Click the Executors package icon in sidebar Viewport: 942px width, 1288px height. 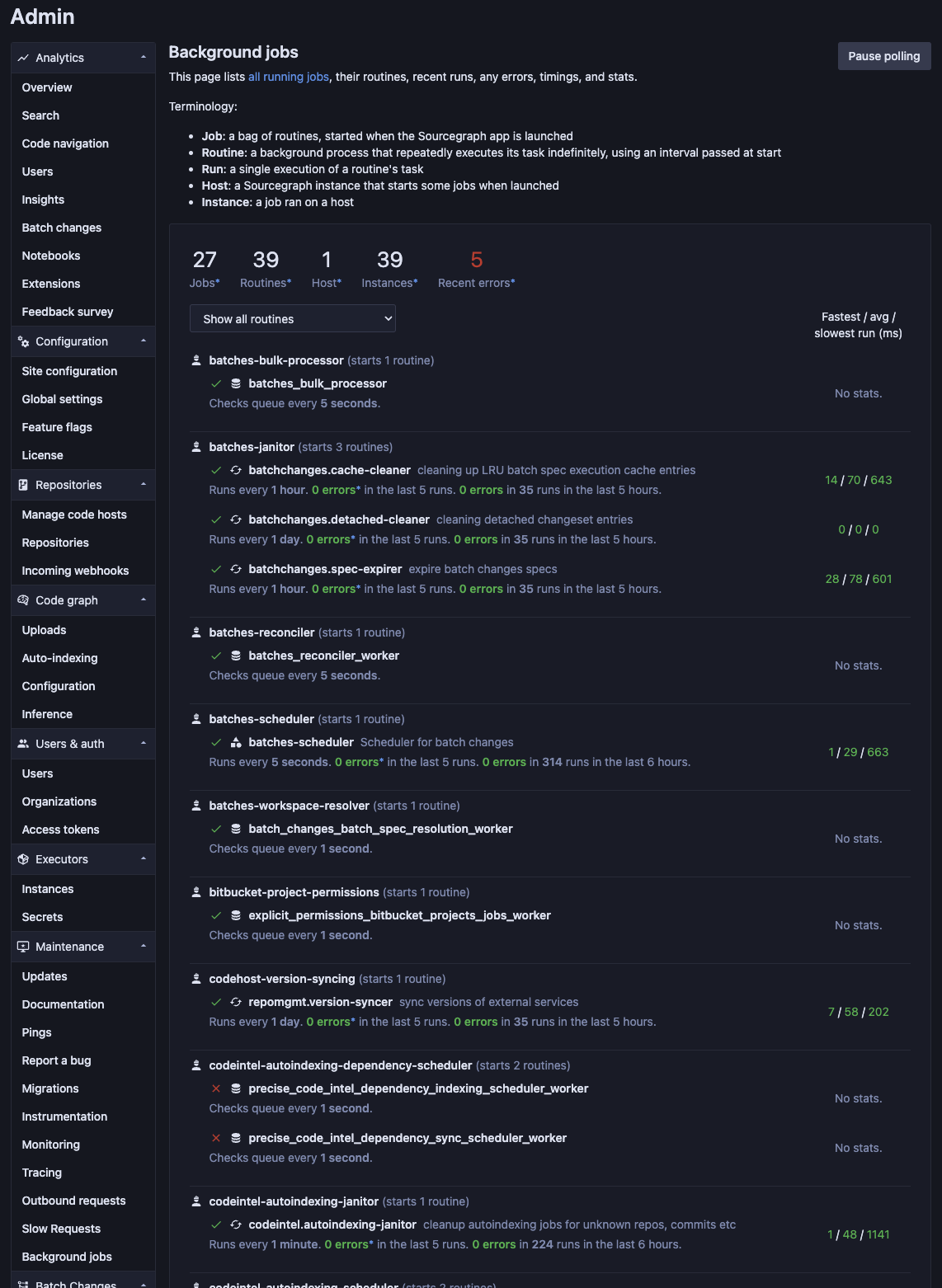coord(22,859)
